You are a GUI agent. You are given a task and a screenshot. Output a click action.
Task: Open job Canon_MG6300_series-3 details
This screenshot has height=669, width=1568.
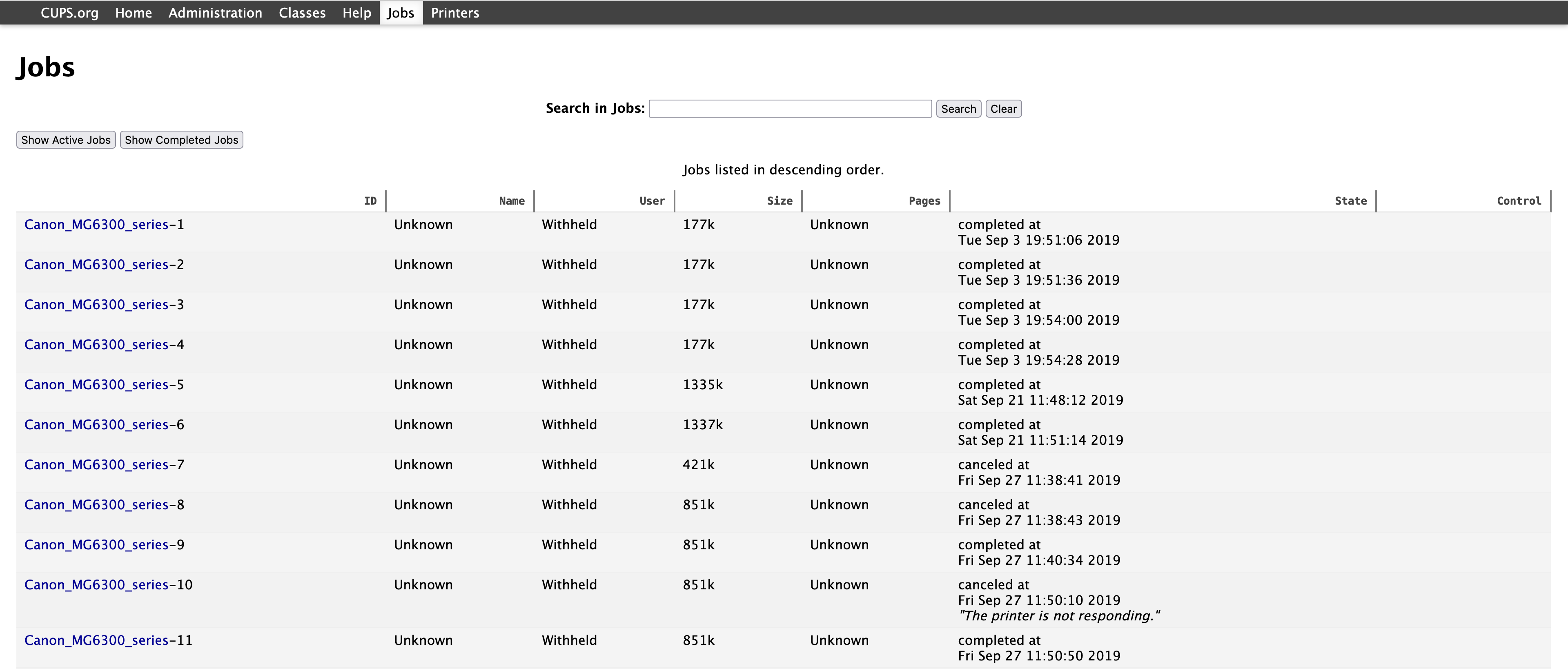[103, 304]
